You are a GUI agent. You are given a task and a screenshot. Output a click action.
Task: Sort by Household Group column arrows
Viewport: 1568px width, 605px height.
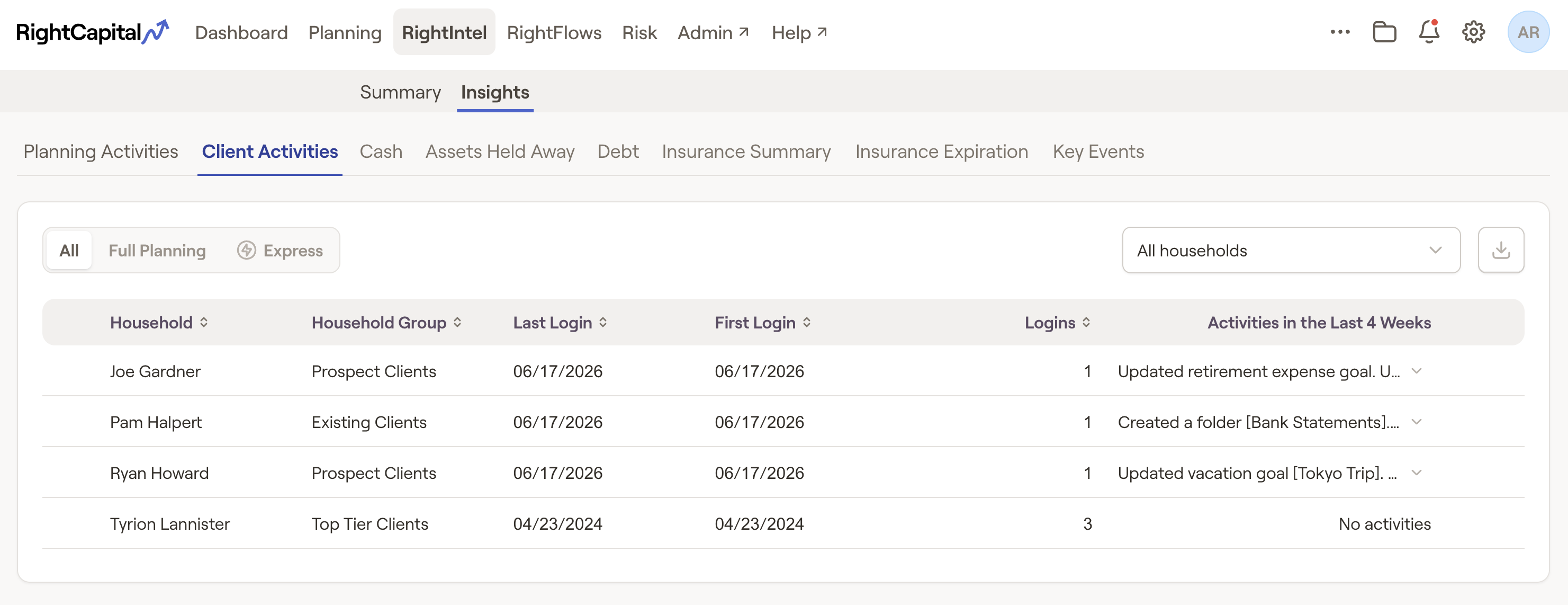(457, 322)
